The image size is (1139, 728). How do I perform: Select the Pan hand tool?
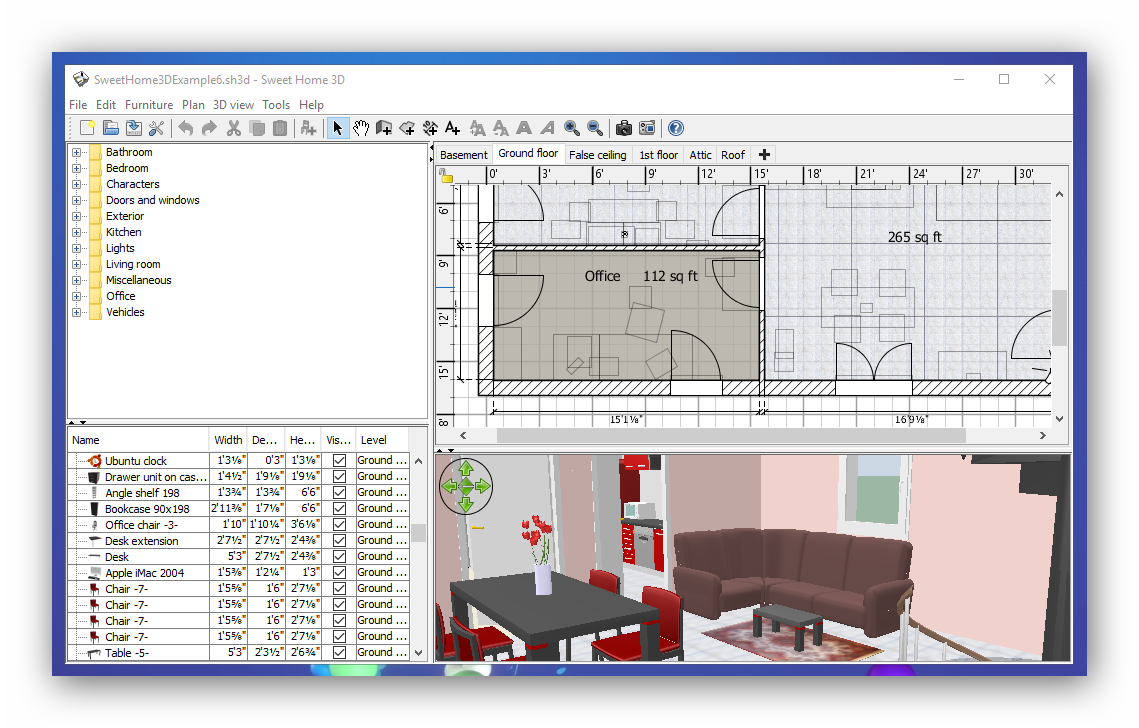(361, 128)
